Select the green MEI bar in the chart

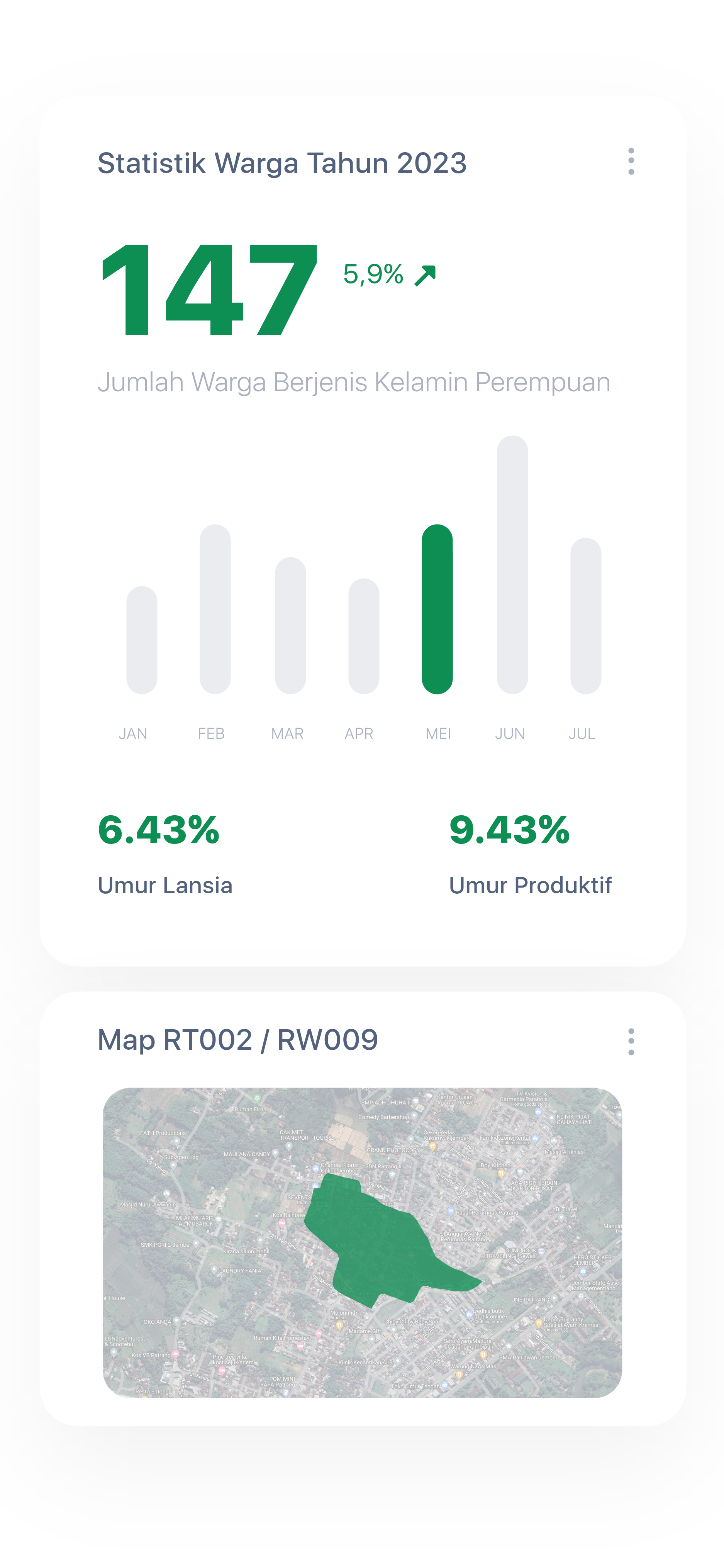click(x=437, y=609)
